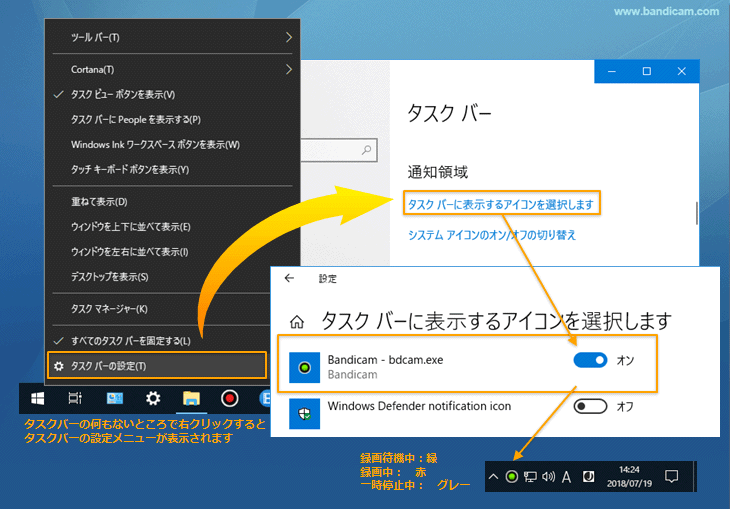Screen dimensions: 730x509
Task: Click the Bandicam app icon in settings list
Action: (x=304, y=367)
